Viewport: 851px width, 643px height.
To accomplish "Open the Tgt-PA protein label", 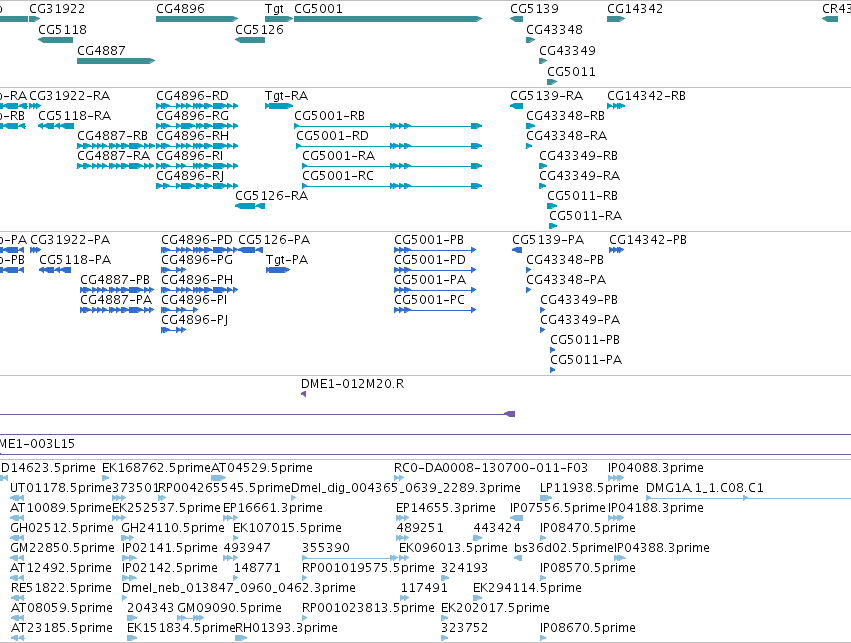I will coord(287,260).
